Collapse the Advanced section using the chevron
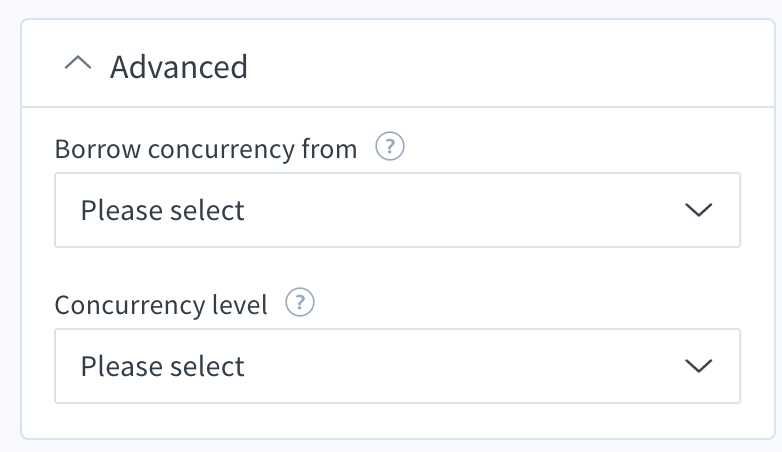The height and width of the screenshot is (452, 782). tap(78, 63)
